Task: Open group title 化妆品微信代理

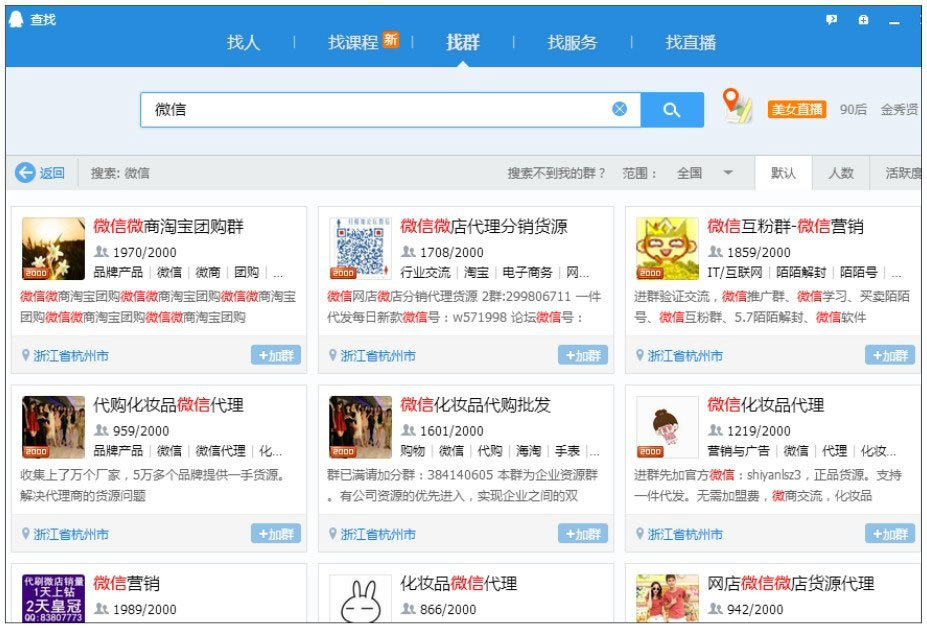Action: point(458,584)
